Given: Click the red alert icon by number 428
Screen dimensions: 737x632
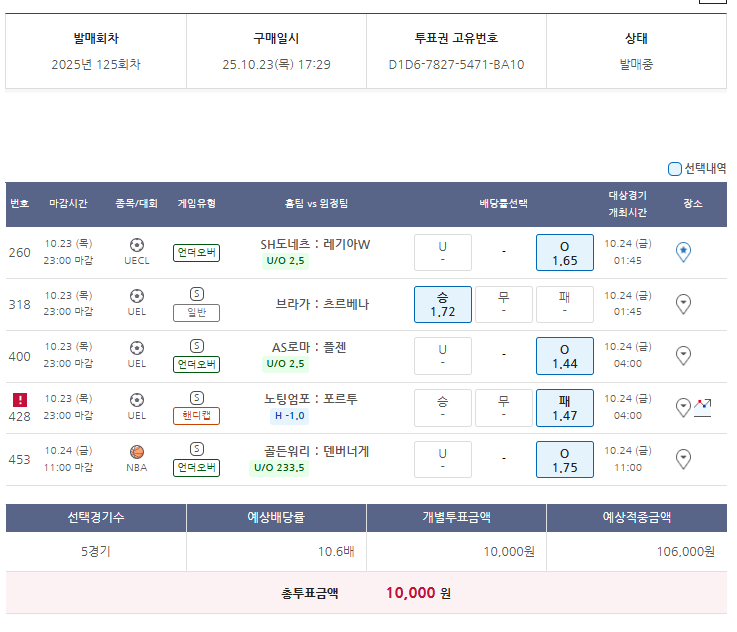Looking at the screenshot, I should click(x=20, y=399).
